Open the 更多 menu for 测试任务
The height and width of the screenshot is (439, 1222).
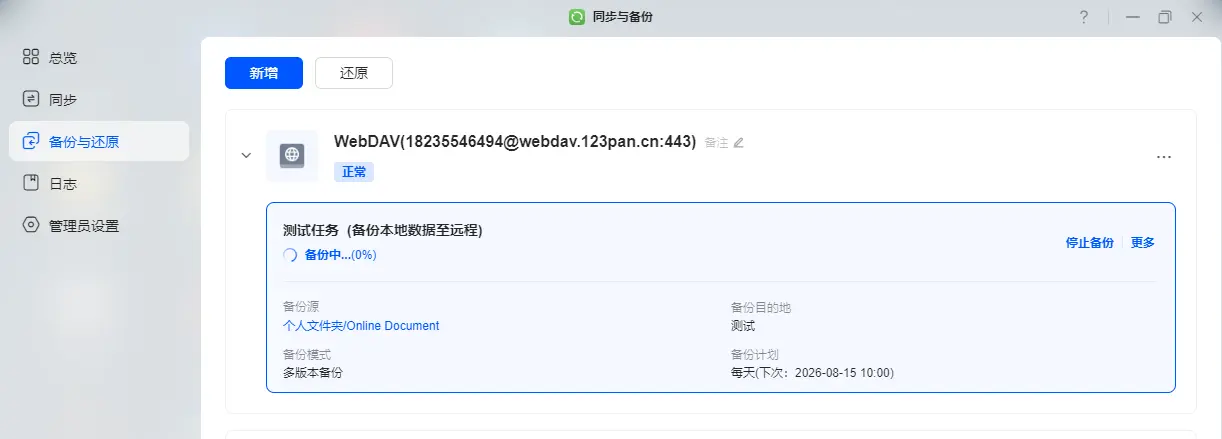(1143, 242)
